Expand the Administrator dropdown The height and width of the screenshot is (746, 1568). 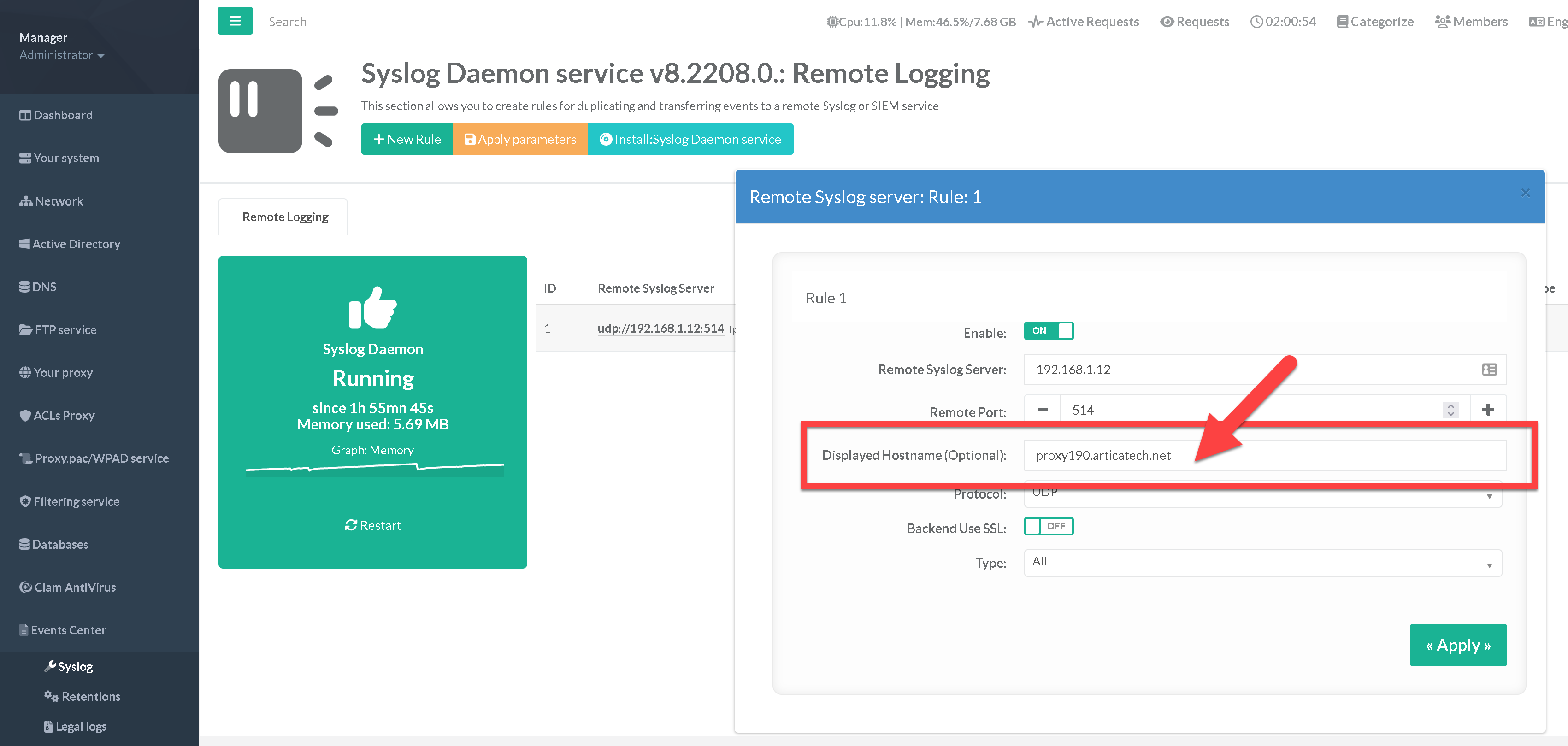pyautogui.click(x=61, y=55)
